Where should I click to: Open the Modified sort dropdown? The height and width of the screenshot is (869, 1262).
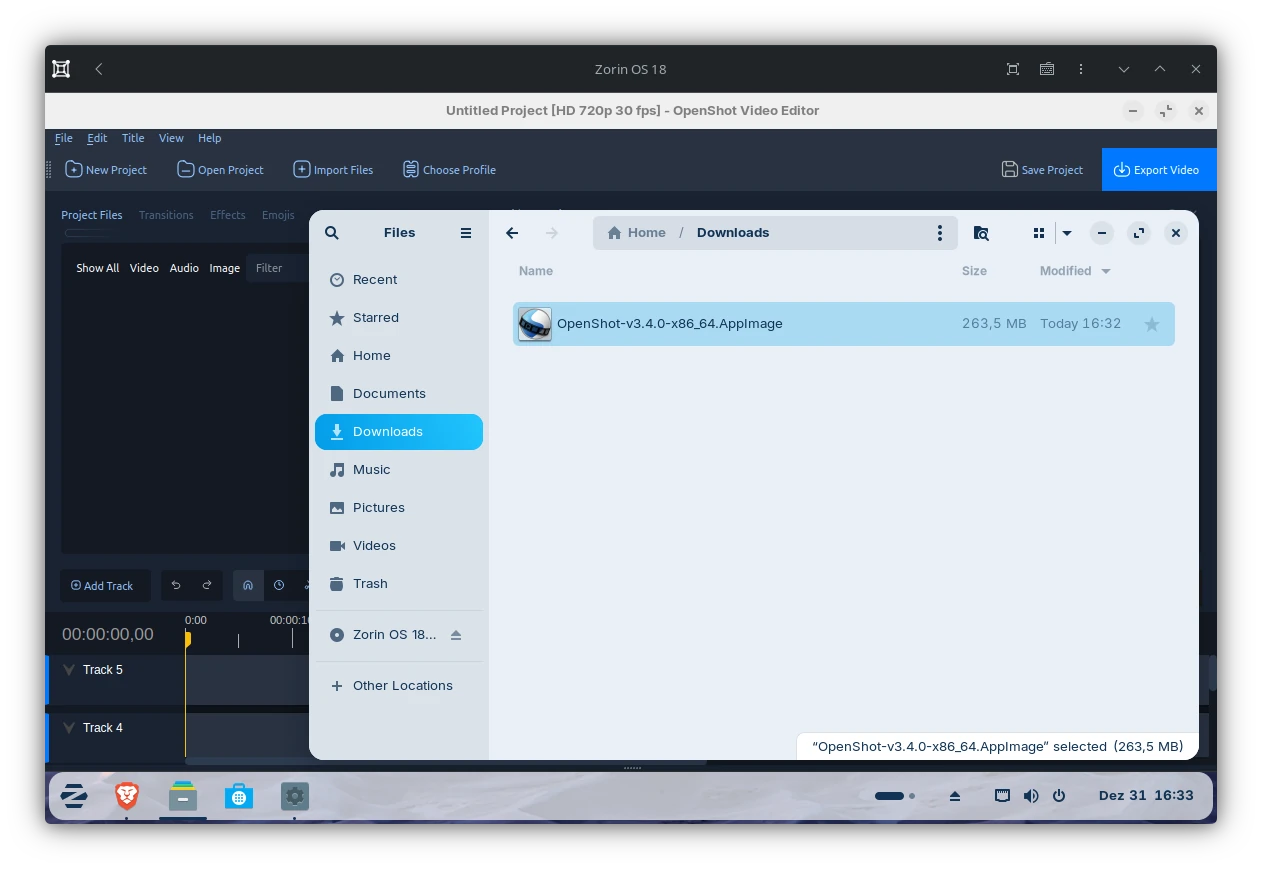pos(1075,271)
